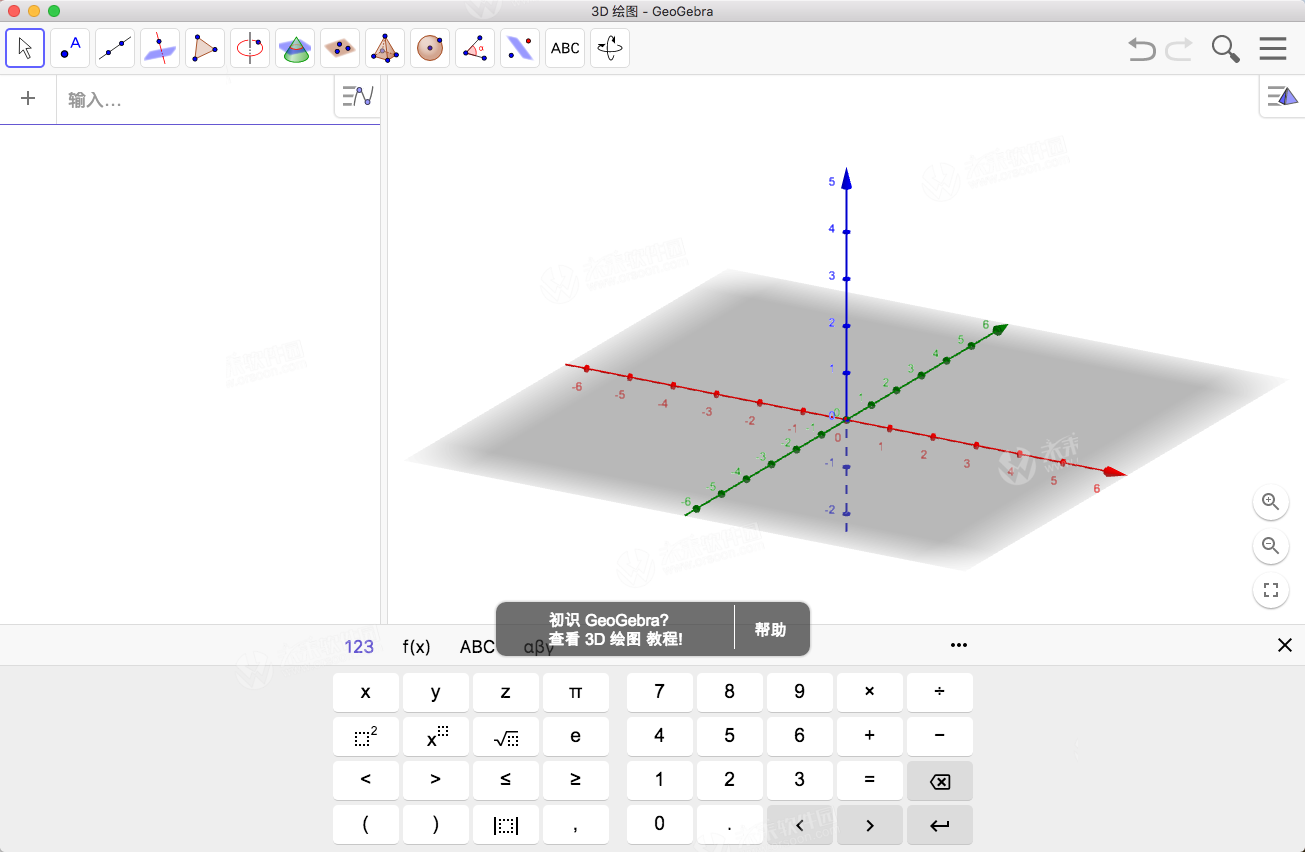1305x852 pixels.
Task: Tap the multiplication × key
Action: tap(870, 692)
